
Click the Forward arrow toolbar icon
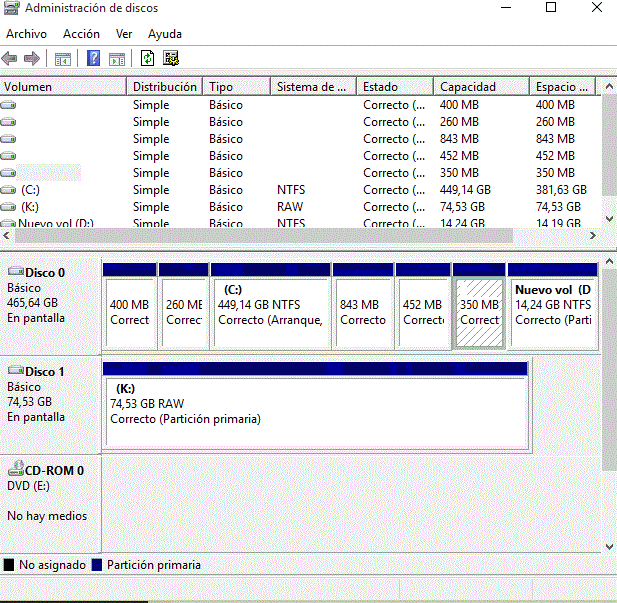[32, 58]
